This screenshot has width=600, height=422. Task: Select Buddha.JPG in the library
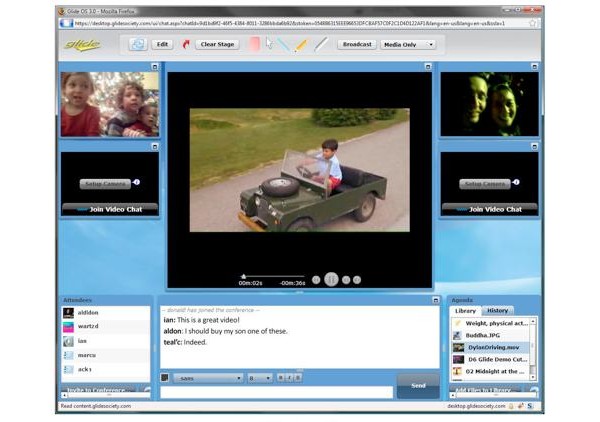[490, 336]
